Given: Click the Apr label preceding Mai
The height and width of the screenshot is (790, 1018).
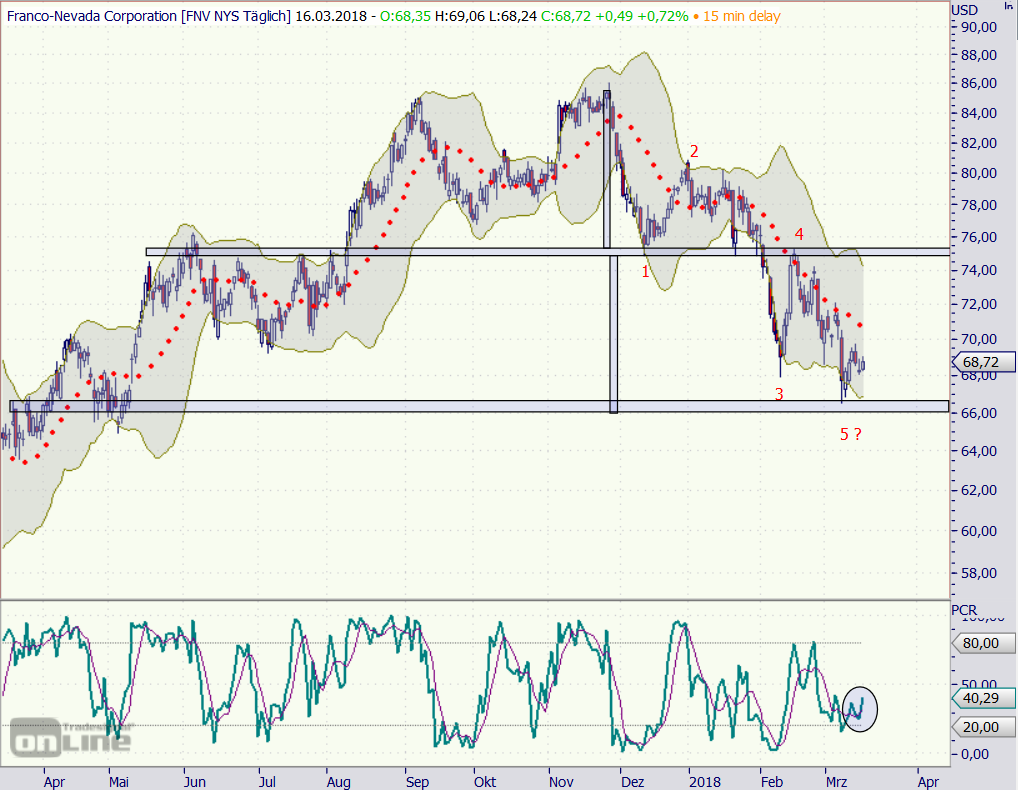Looking at the screenshot, I should (55, 782).
